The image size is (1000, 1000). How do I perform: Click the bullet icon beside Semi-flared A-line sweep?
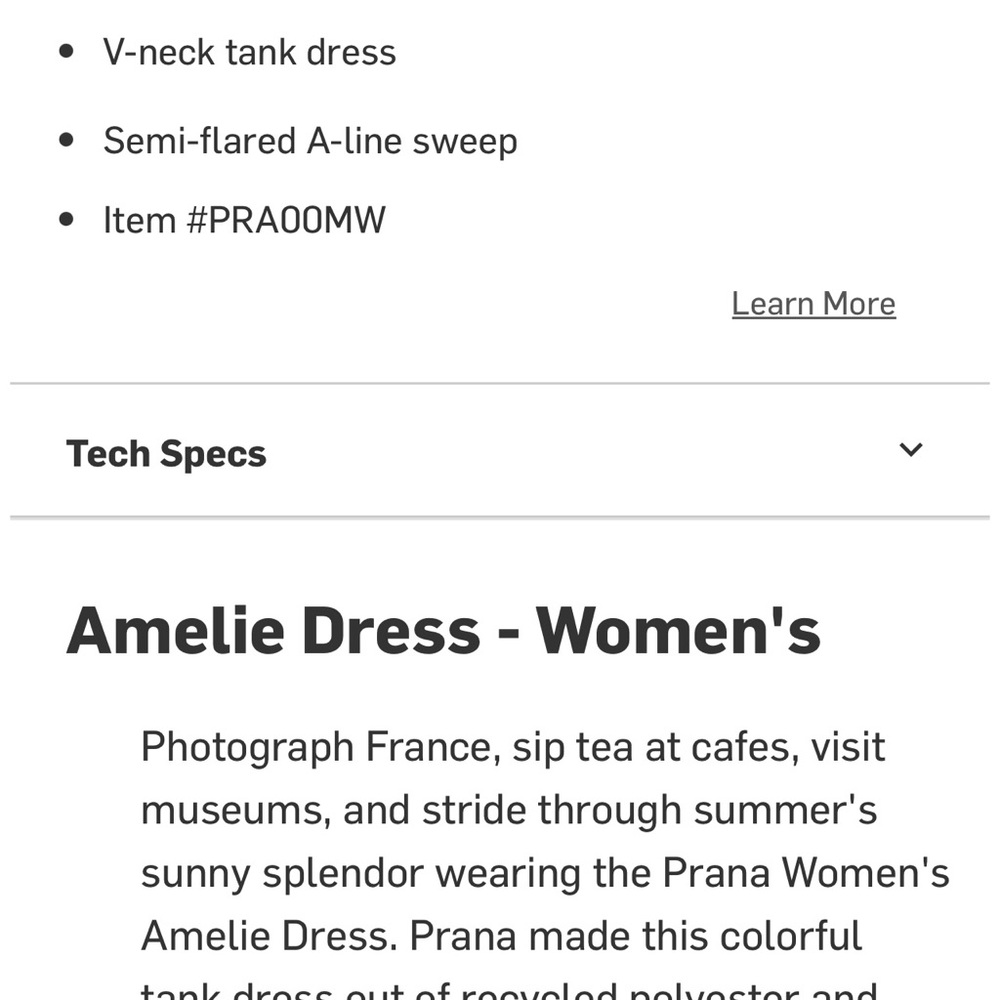(x=66, y=138)
